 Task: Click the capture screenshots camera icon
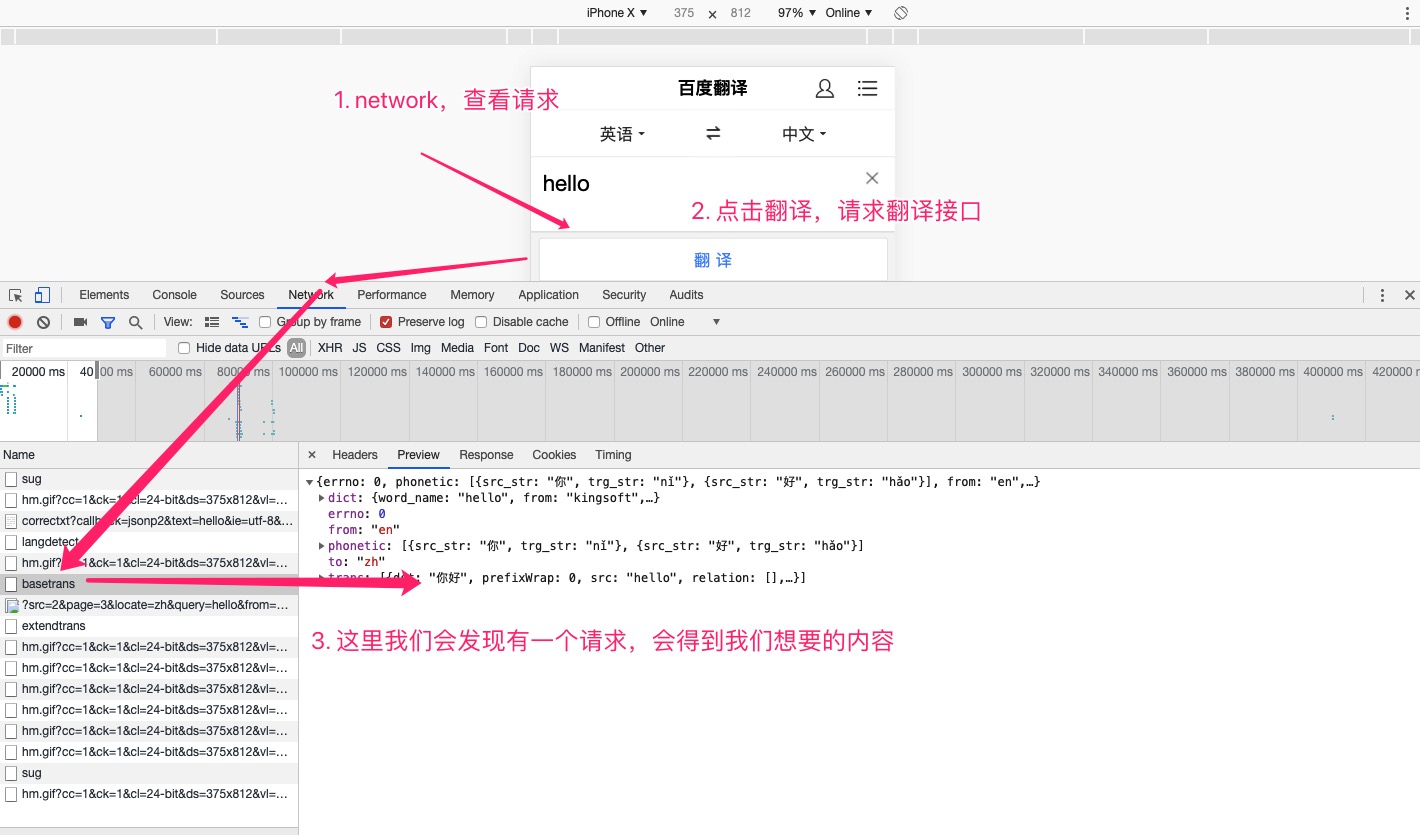click(80, 322)
